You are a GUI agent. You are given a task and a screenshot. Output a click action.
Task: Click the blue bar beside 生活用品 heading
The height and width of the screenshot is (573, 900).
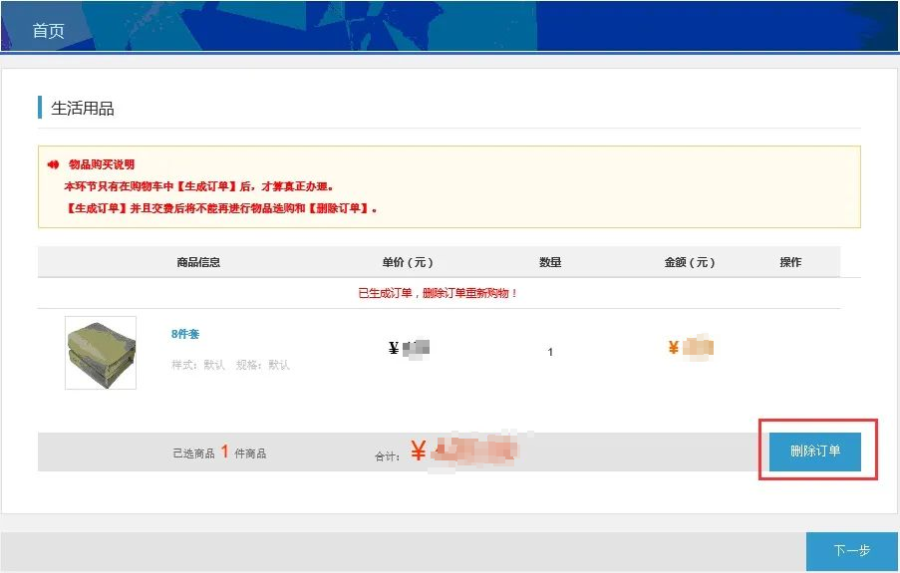click(x=40, y=108)
